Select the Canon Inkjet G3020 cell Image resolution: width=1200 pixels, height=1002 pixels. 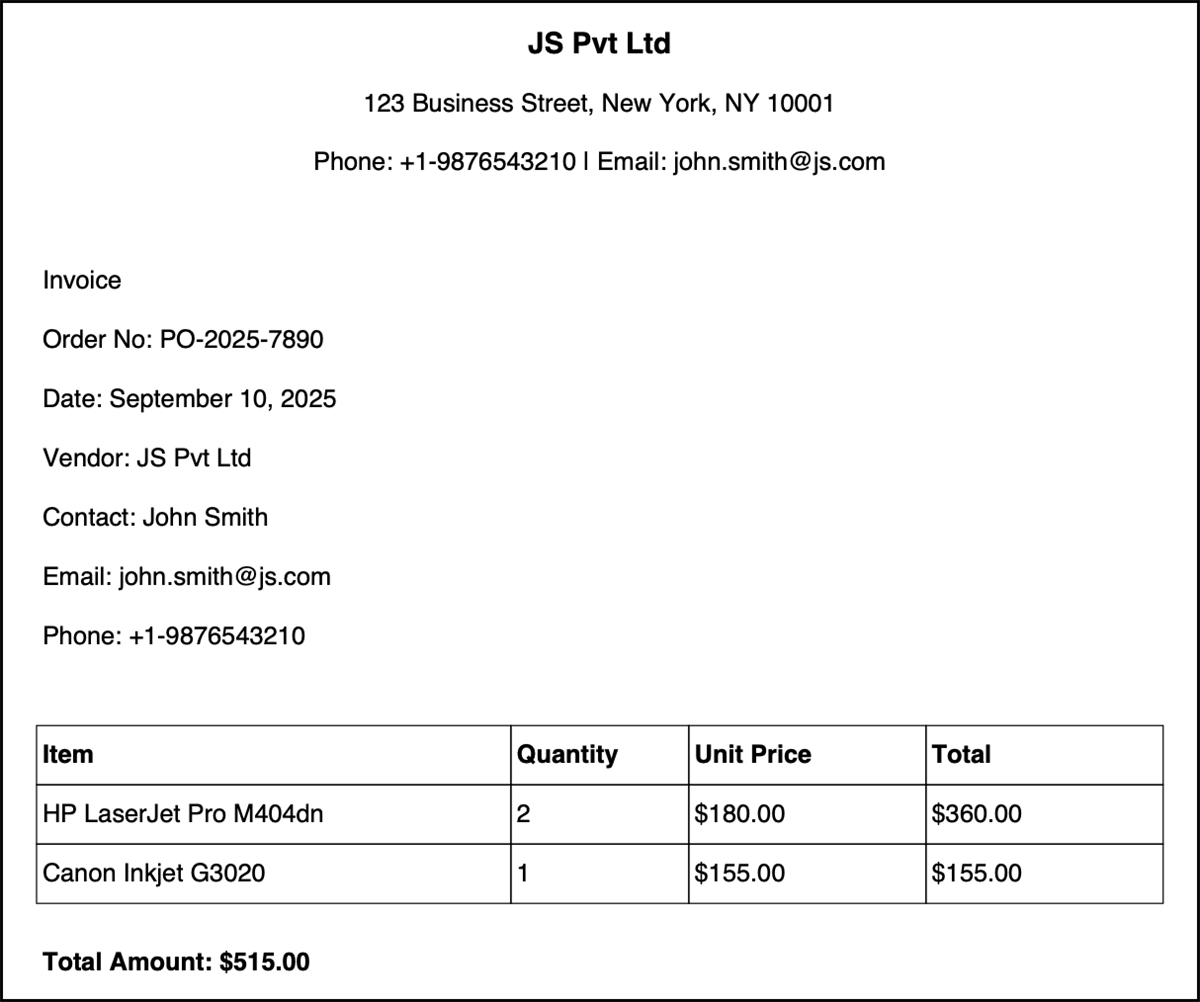(154, 873)
